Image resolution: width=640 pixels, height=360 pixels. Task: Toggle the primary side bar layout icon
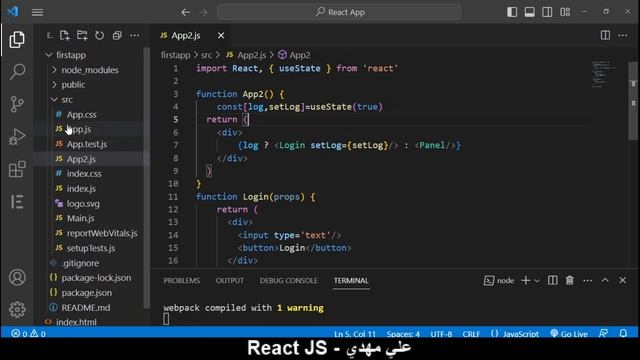pos(512,12)
